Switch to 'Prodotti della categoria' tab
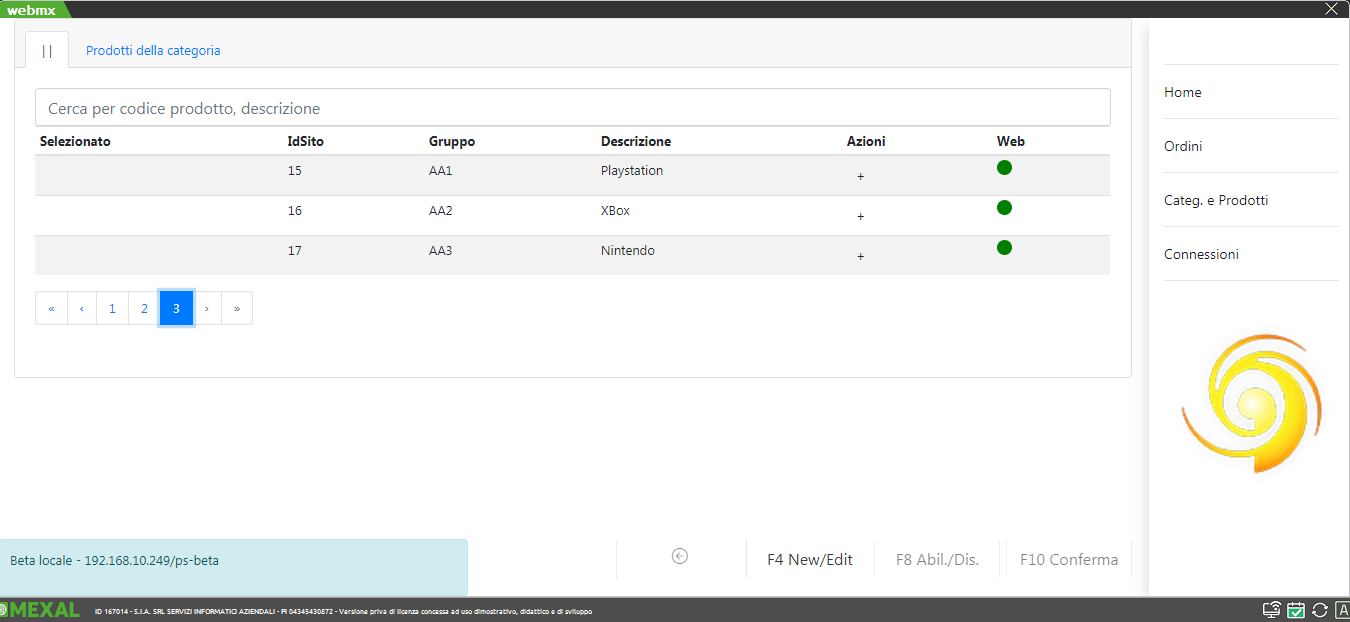 (x=153, y=50)
